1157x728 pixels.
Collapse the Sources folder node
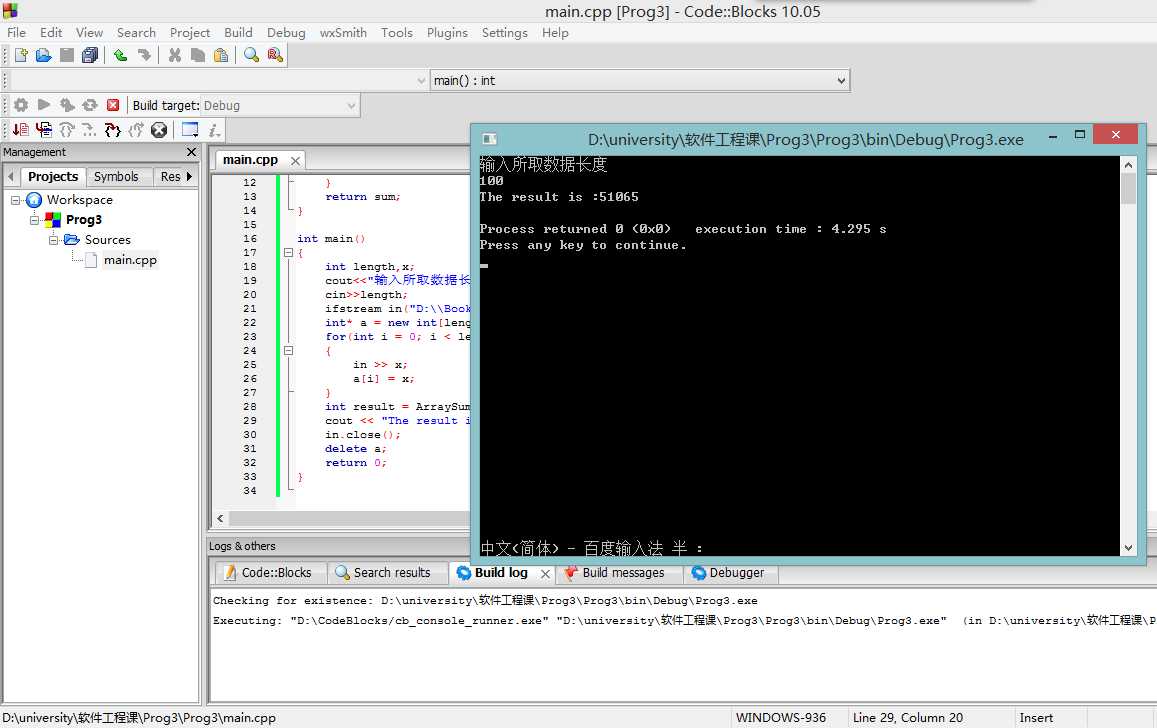click(53, 240)
